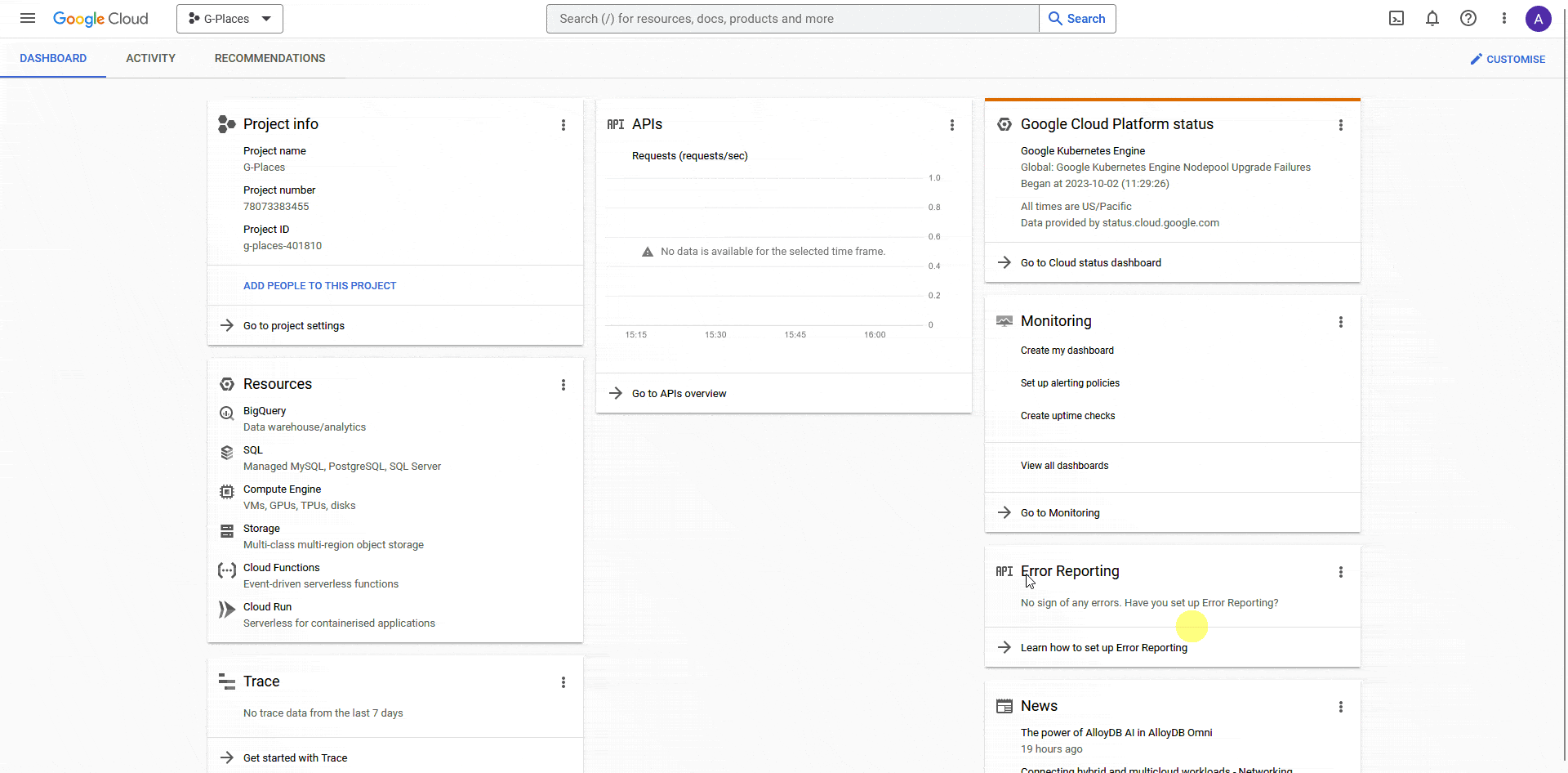Click the News header icon

(1004, 706)
